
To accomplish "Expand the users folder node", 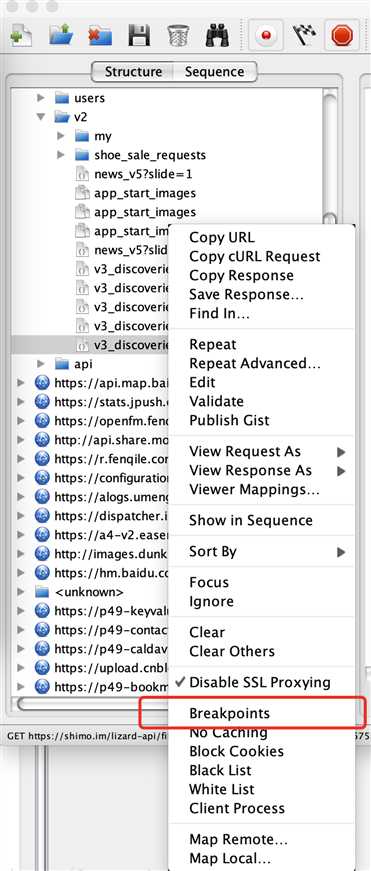I will (41, 98).
